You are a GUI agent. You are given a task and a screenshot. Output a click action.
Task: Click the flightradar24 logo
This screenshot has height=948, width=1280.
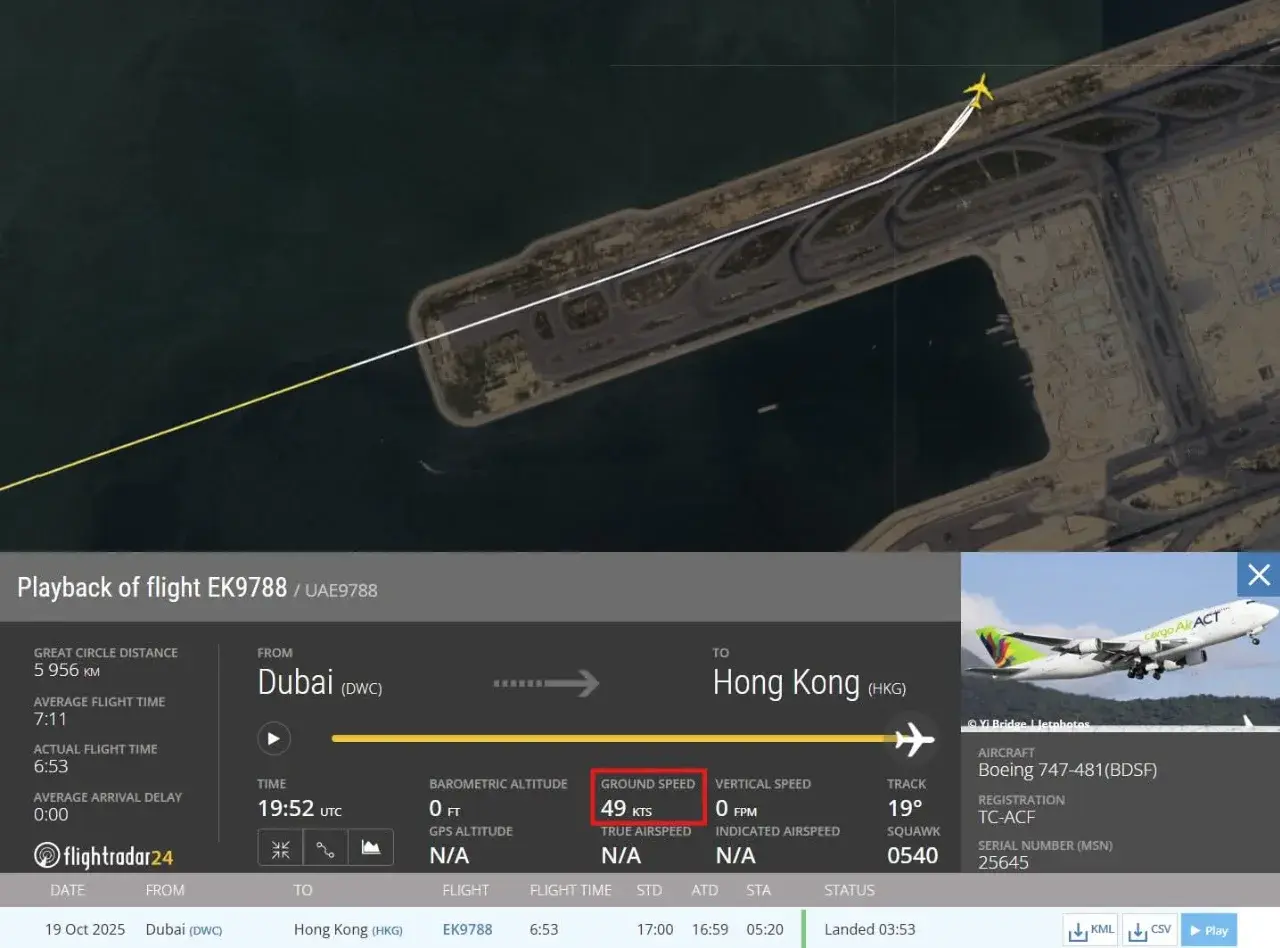tap(104, 856)
